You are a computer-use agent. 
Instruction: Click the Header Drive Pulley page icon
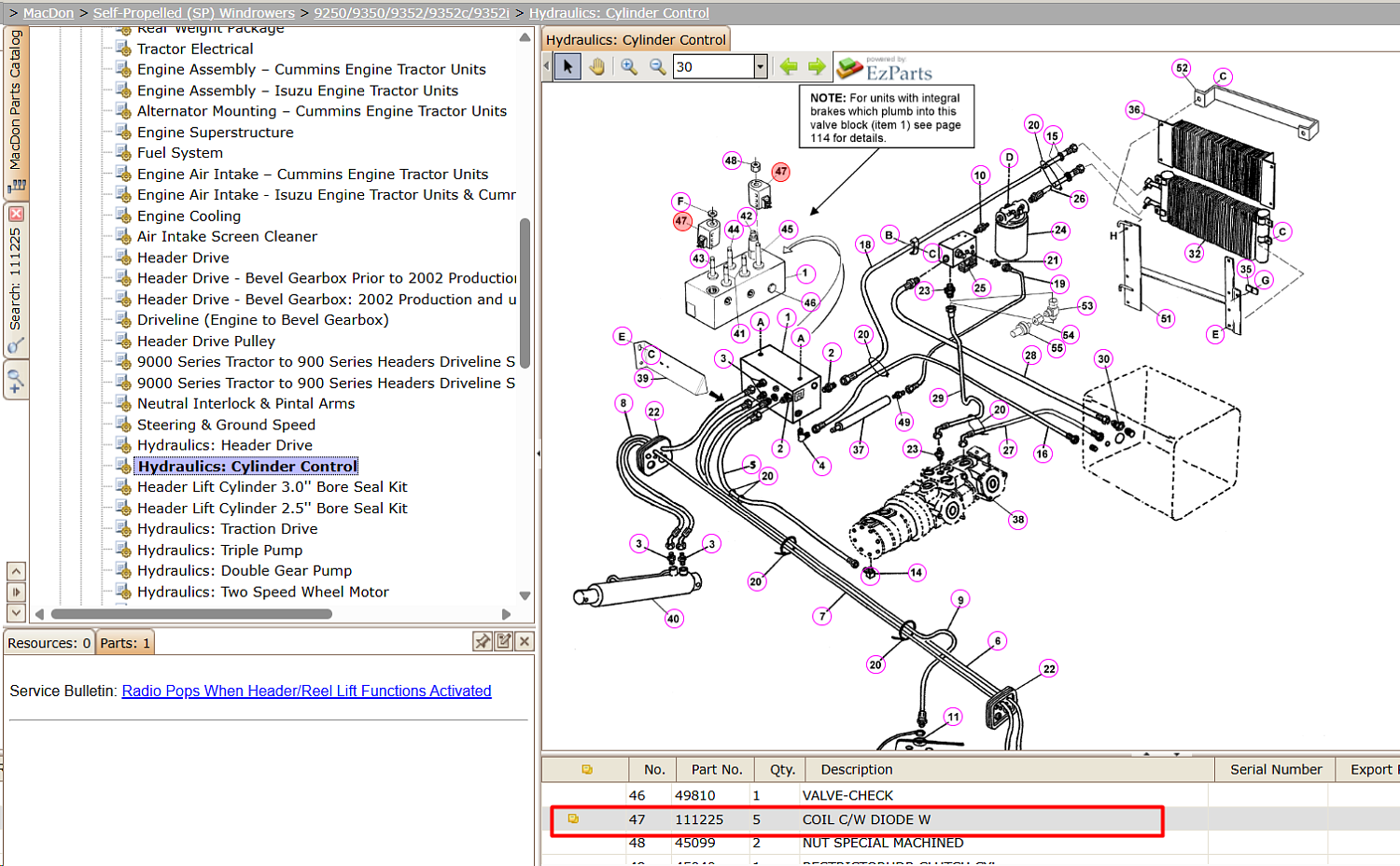pyautogui.click(x=123, y=341)
